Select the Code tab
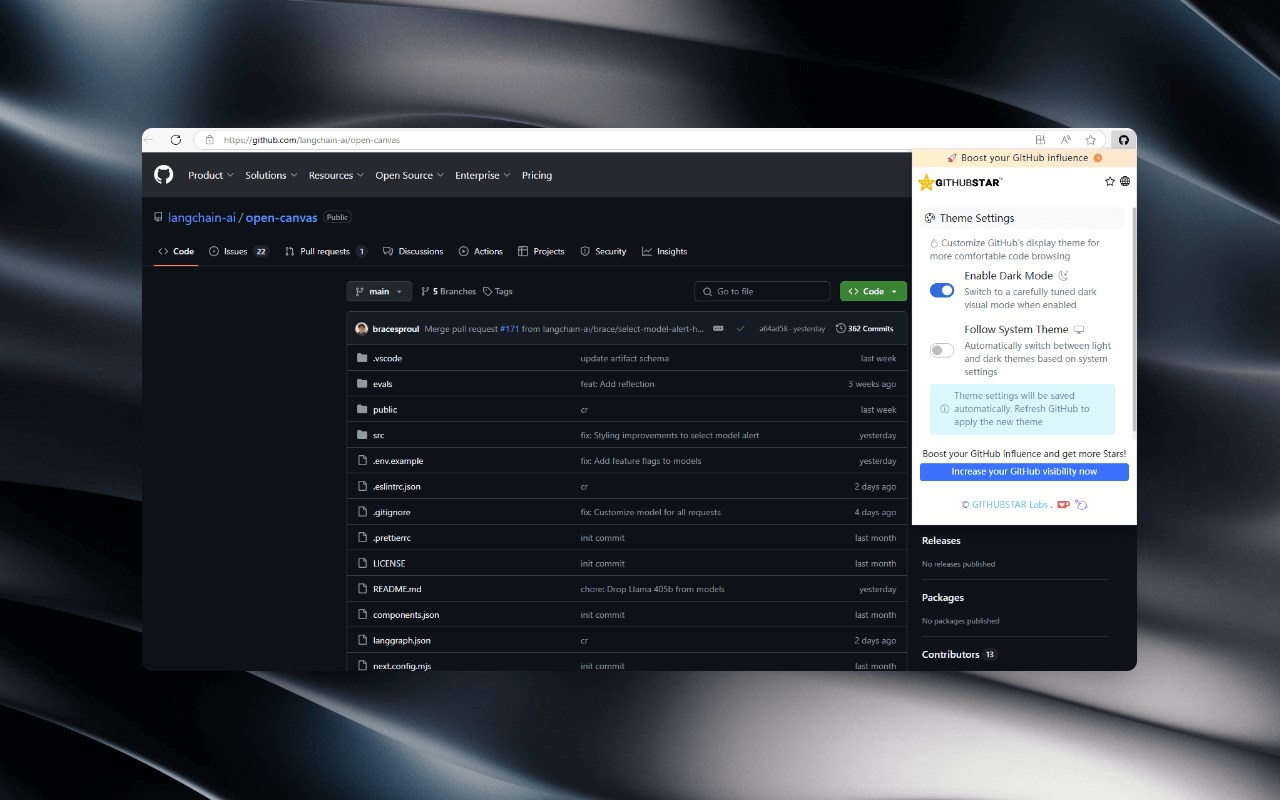Image resolution: width=1280 pixels, height=800 pixels. (176, 251)
